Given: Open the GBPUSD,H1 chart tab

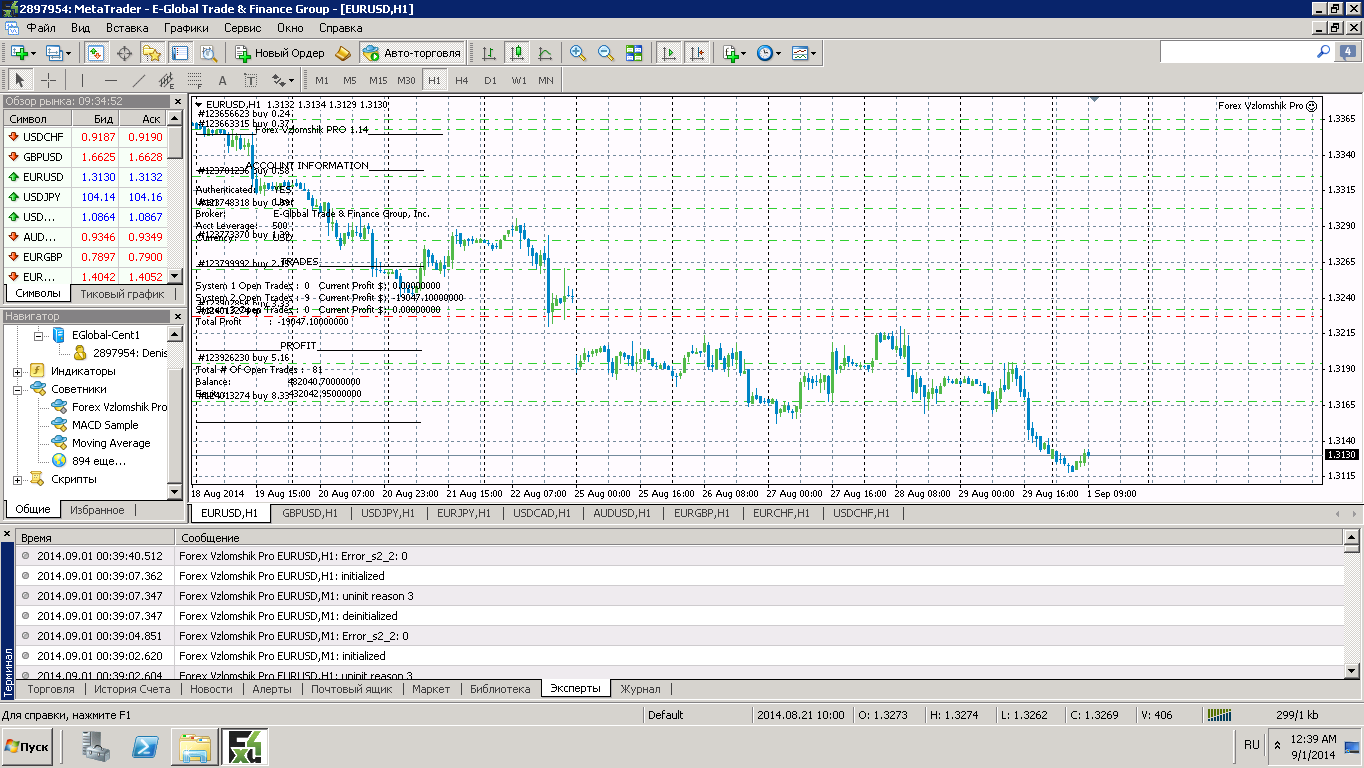Looking at the screenshot, I should tap(309, 513).
